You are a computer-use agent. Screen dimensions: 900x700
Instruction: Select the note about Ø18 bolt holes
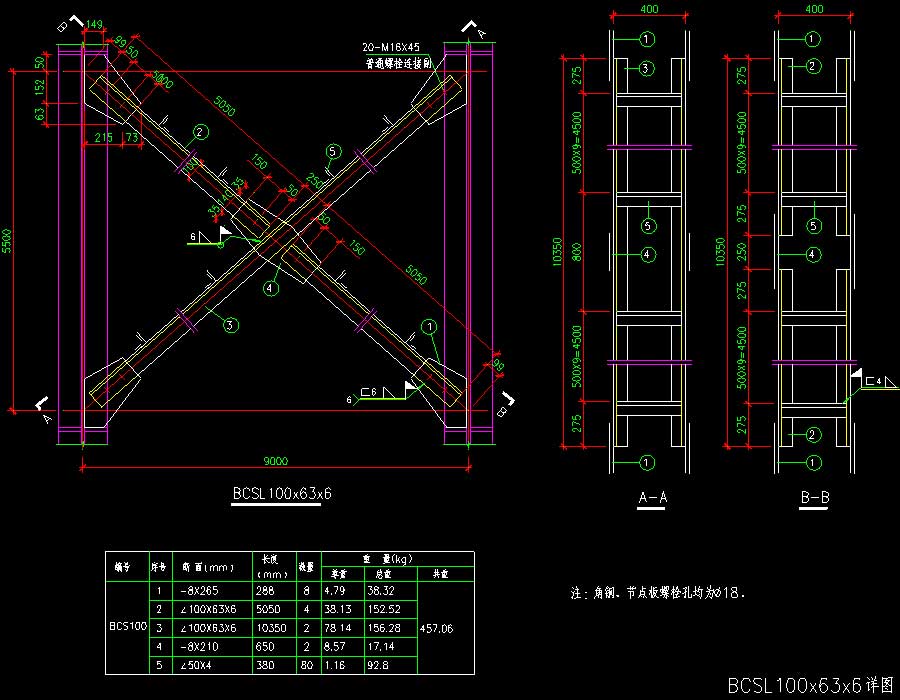(658, 593)
